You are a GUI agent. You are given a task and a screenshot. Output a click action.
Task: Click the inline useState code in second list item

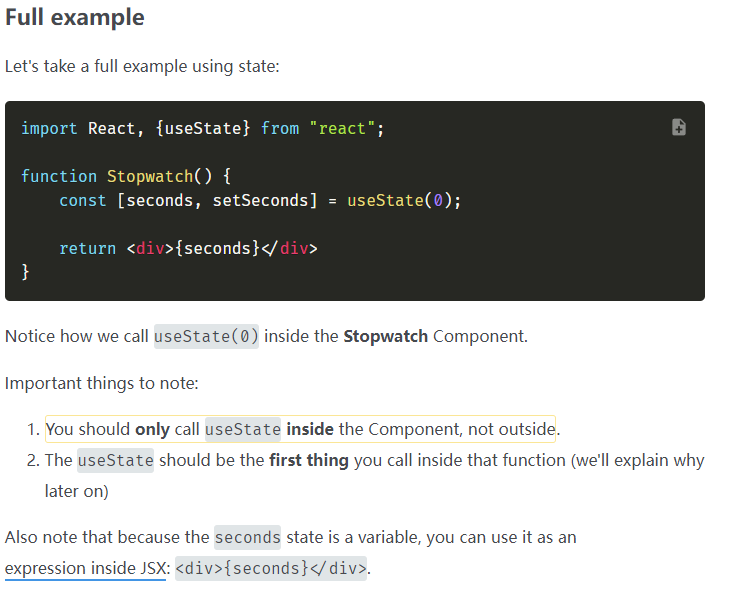pos(115,461)
